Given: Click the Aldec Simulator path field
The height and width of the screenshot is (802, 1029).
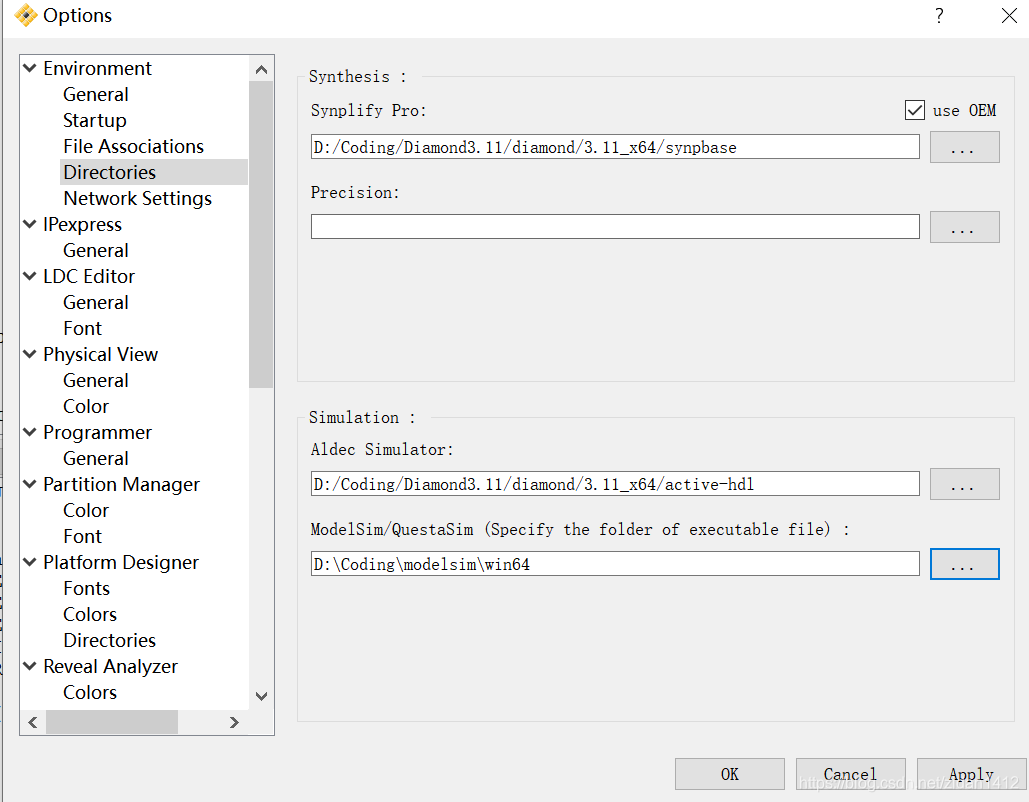Looking at the screenshot, I should pos(615,484).
